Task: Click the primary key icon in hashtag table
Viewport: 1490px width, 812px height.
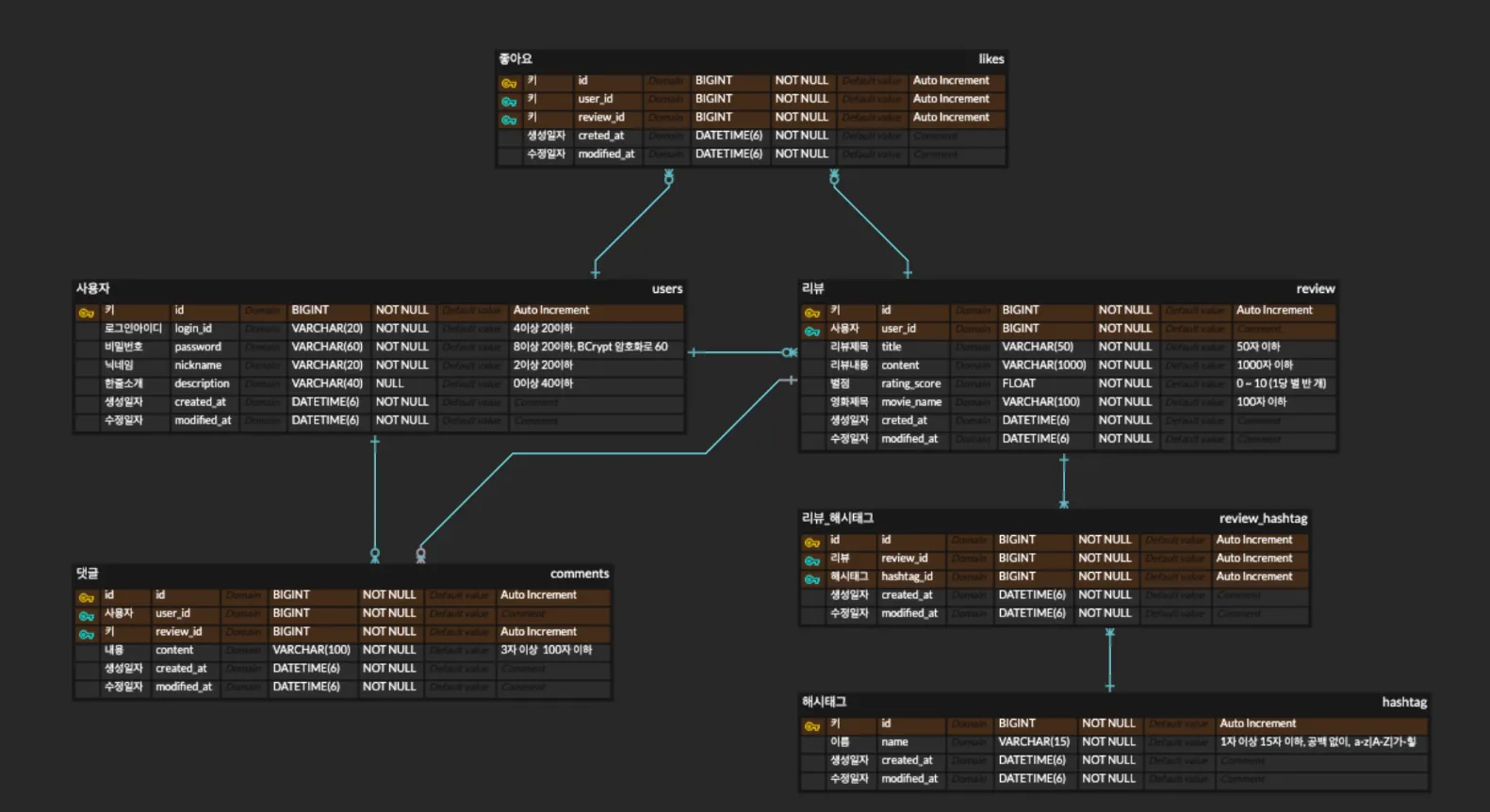Action: [x=811, y=726]
